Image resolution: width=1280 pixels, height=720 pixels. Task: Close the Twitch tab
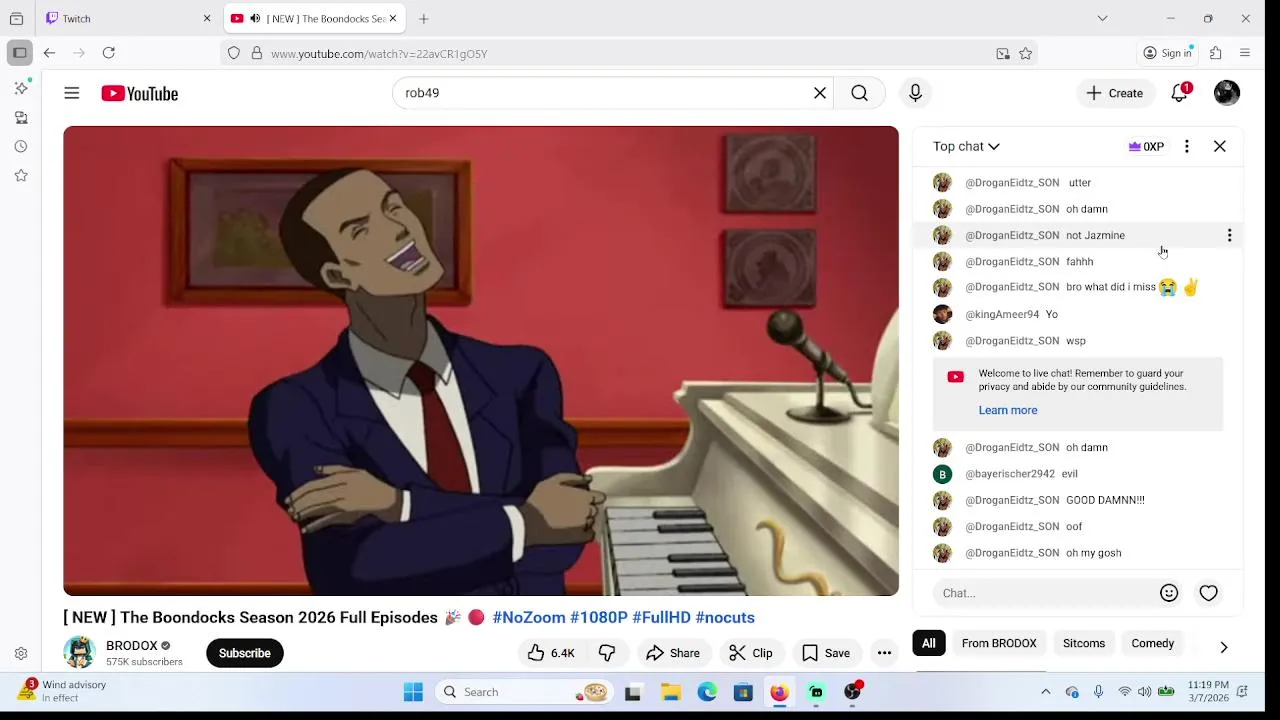[207, 18]
